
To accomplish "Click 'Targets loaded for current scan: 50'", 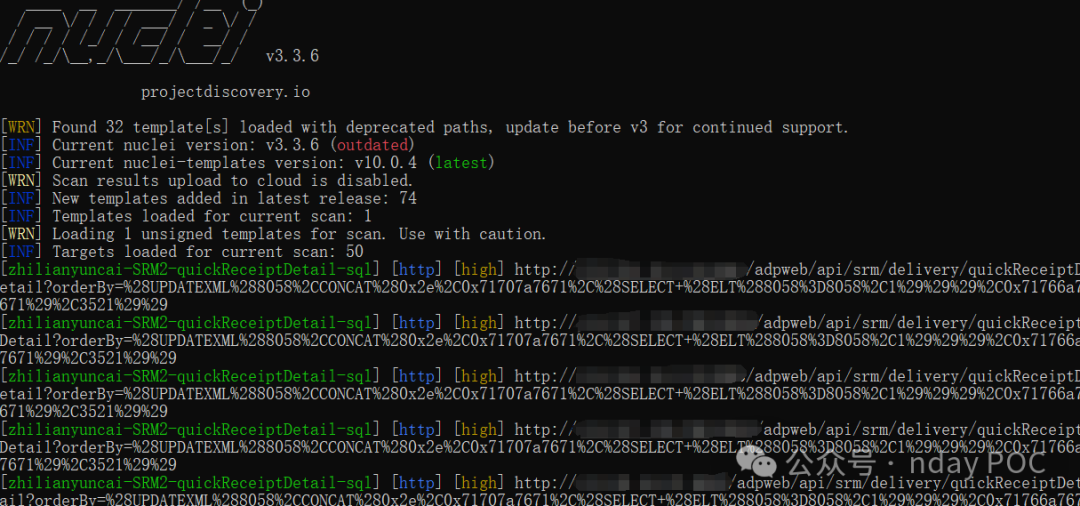I will [x=207, y=253].
